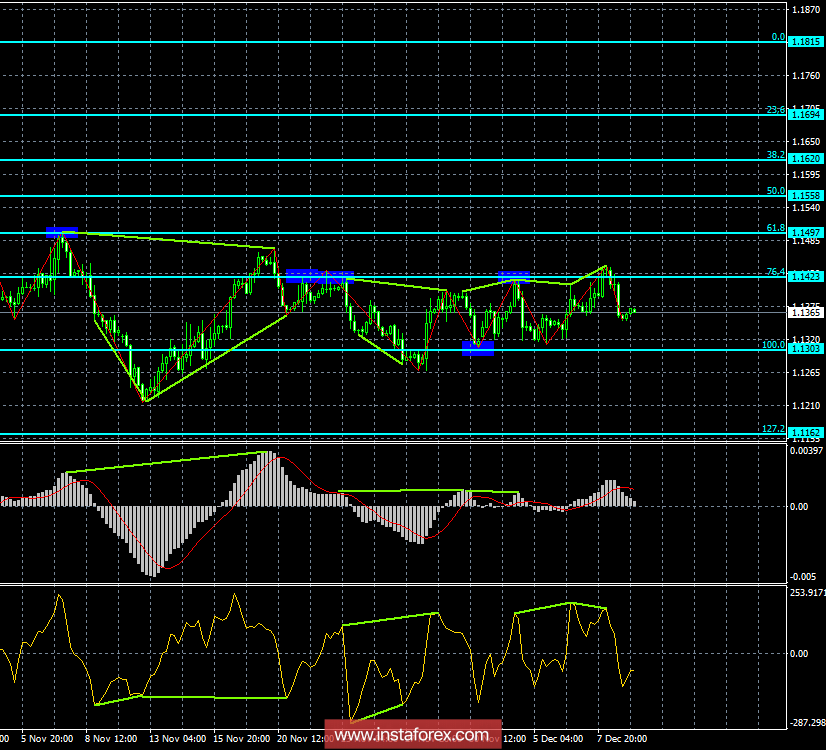The height and width of the screenshot is (750, 826).
Task: Select the 1.1497 price level tag
Action: [806, 233]
